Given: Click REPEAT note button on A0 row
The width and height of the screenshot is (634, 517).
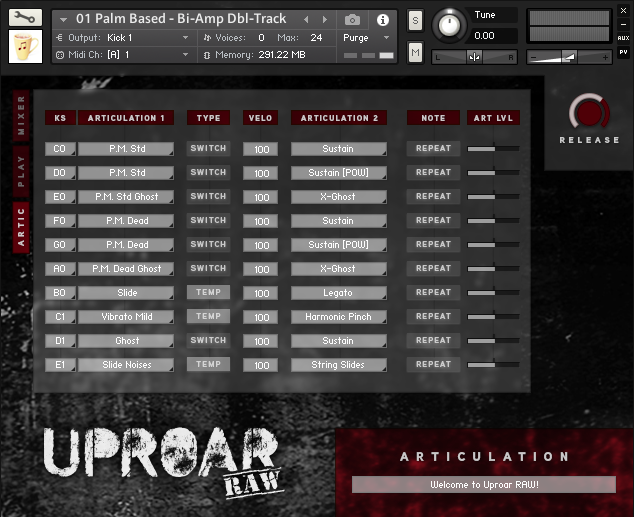Looking at the screenshot, I should pos(433,268).
